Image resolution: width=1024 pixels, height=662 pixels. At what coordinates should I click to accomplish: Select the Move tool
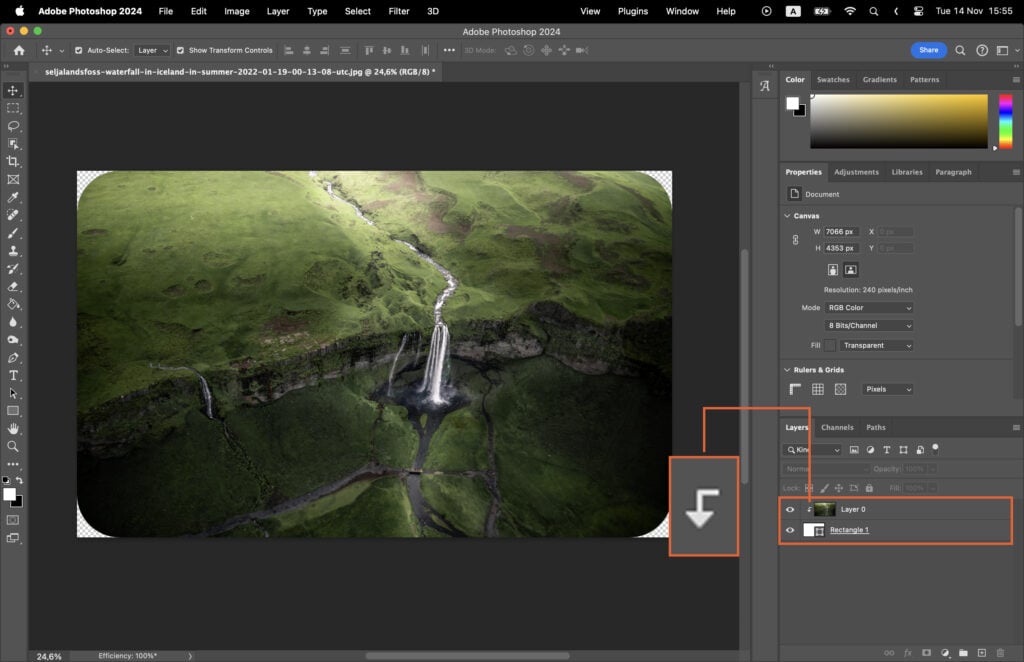pyautogui.click(x=14, y=90)
